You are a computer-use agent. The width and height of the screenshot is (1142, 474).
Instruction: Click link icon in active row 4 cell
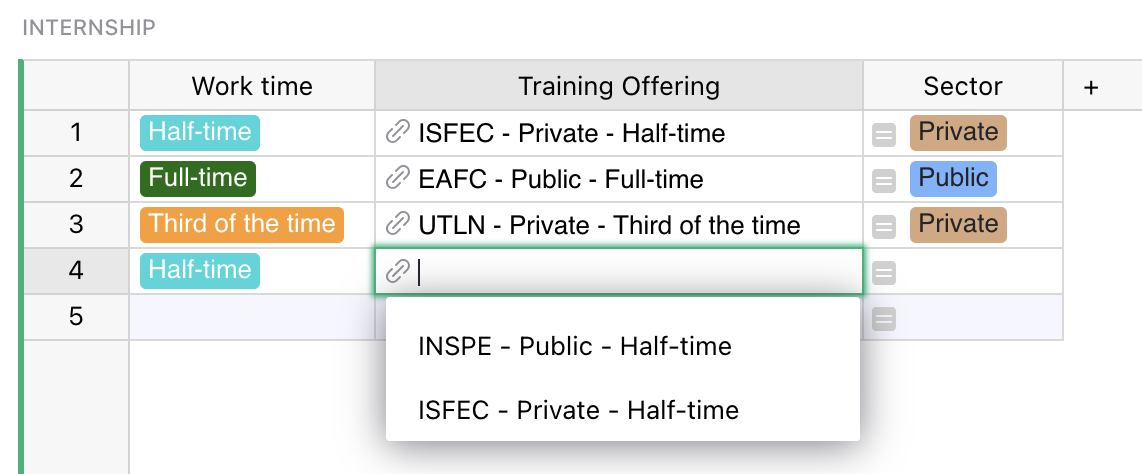[398, 271]
